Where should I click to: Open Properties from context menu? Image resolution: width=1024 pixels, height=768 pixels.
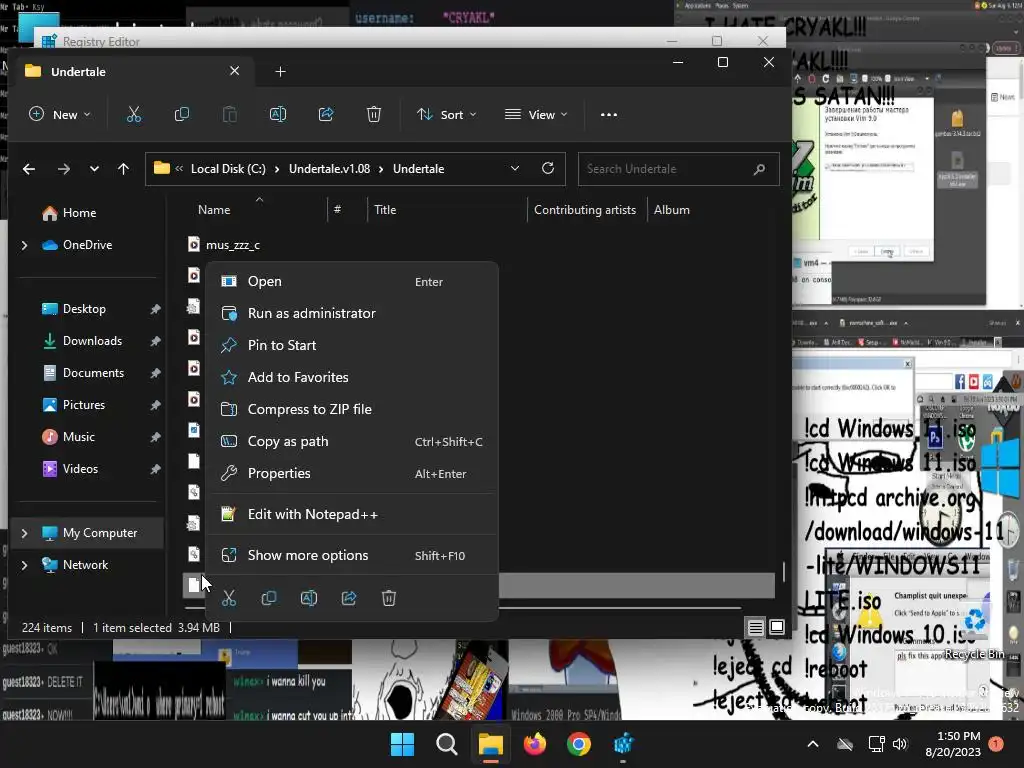click(352, 473)
